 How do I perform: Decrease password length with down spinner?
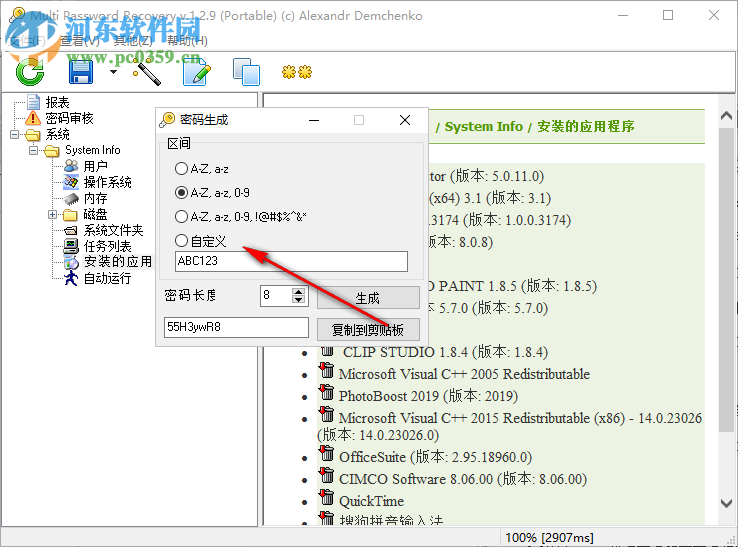click(x=298, y=300)
